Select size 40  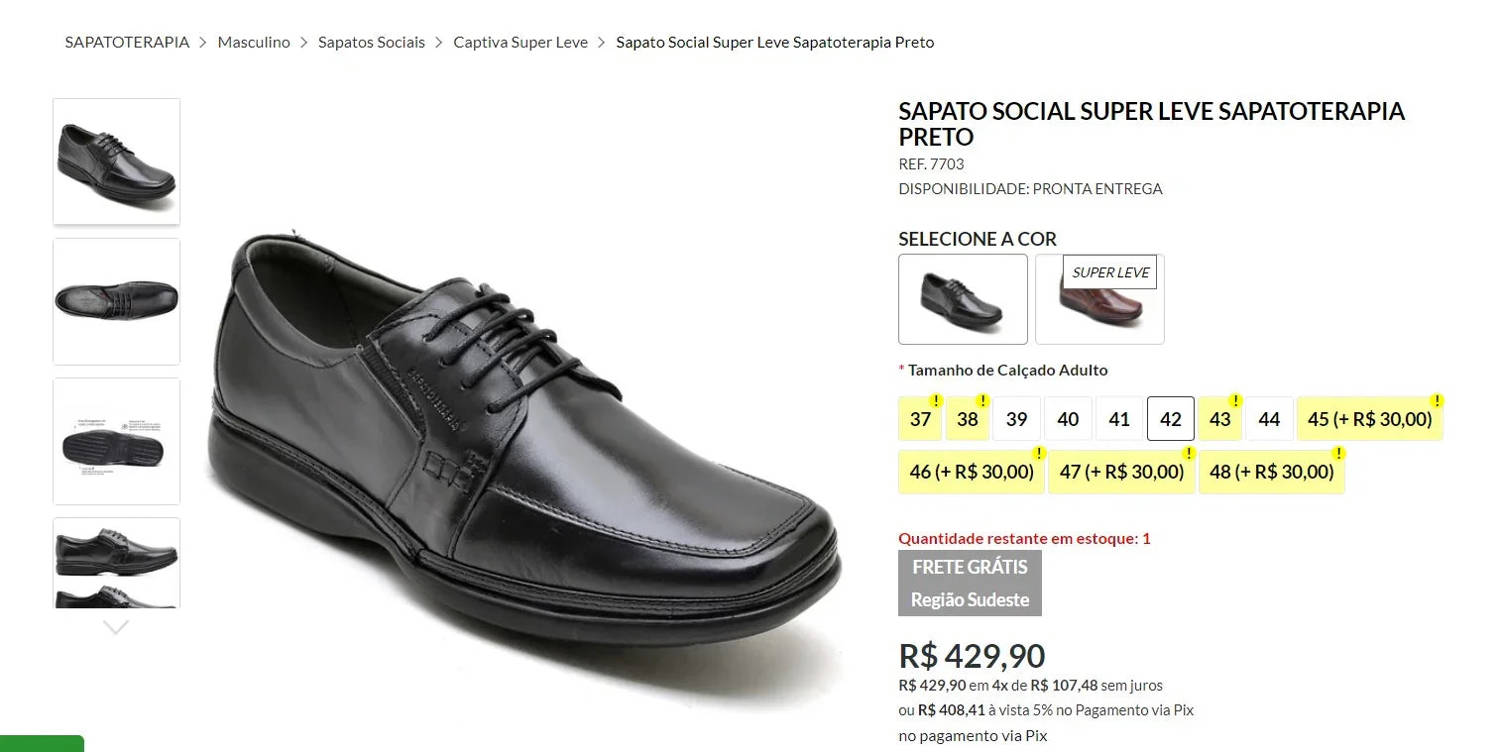(1068, 418)
